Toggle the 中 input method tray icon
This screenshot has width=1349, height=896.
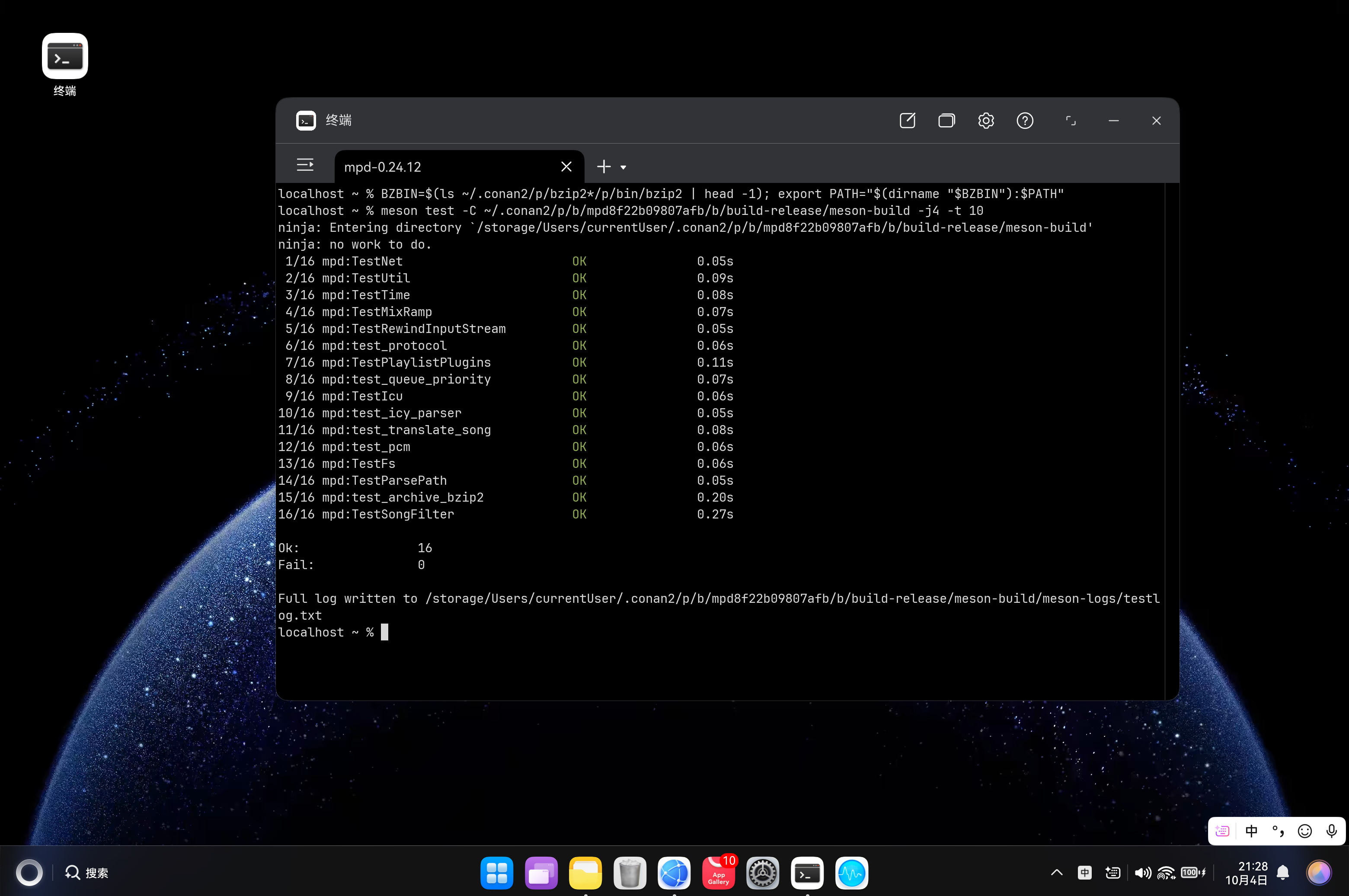pyautogui.click(x=1084, y=872)
